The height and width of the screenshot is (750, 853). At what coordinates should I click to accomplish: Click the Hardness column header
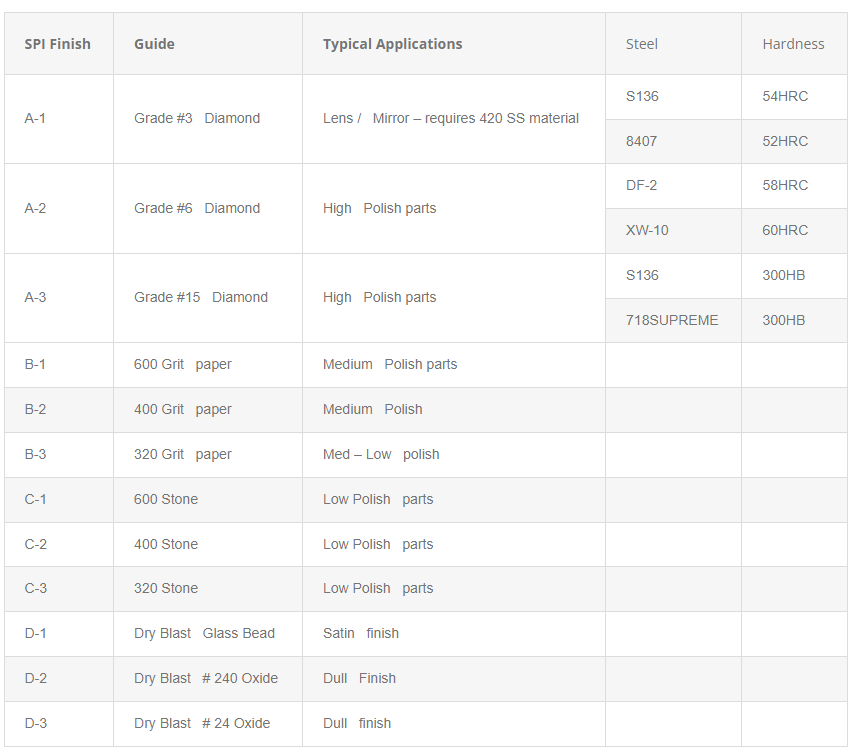[x=793, y=44]
